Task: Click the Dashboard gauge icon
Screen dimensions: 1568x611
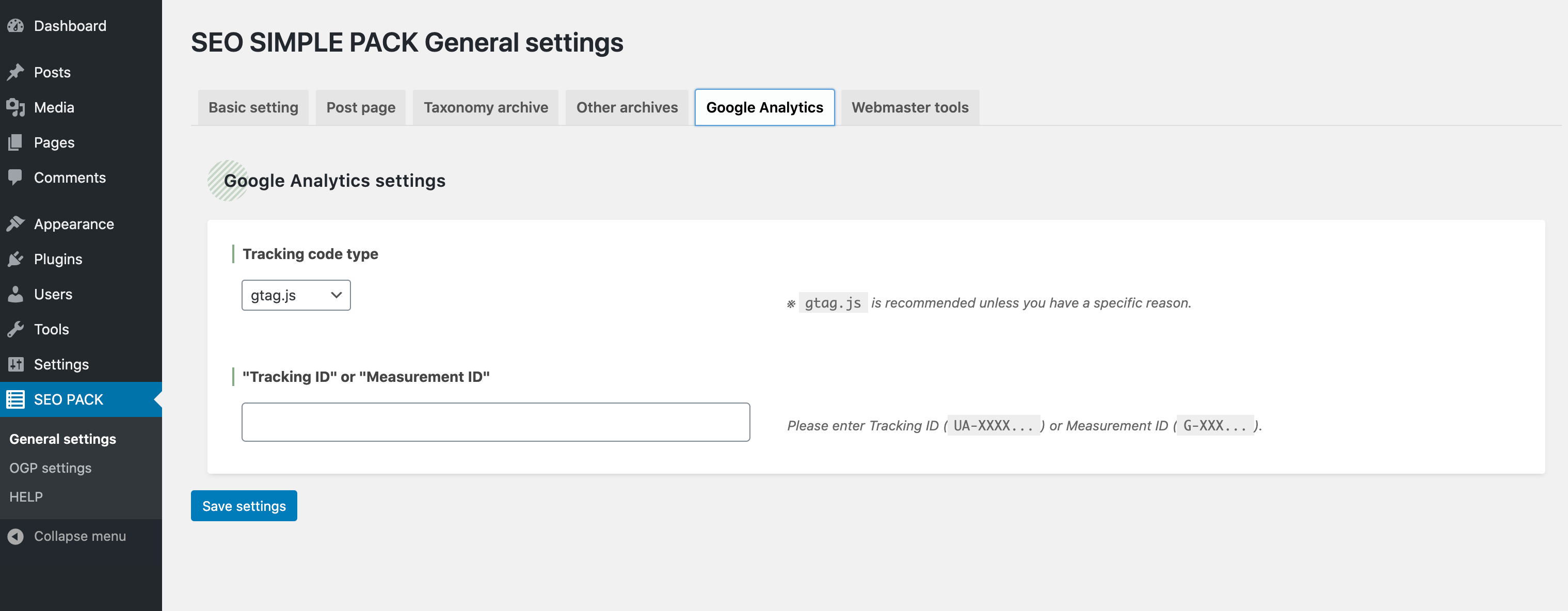Action: click(16, 26)
